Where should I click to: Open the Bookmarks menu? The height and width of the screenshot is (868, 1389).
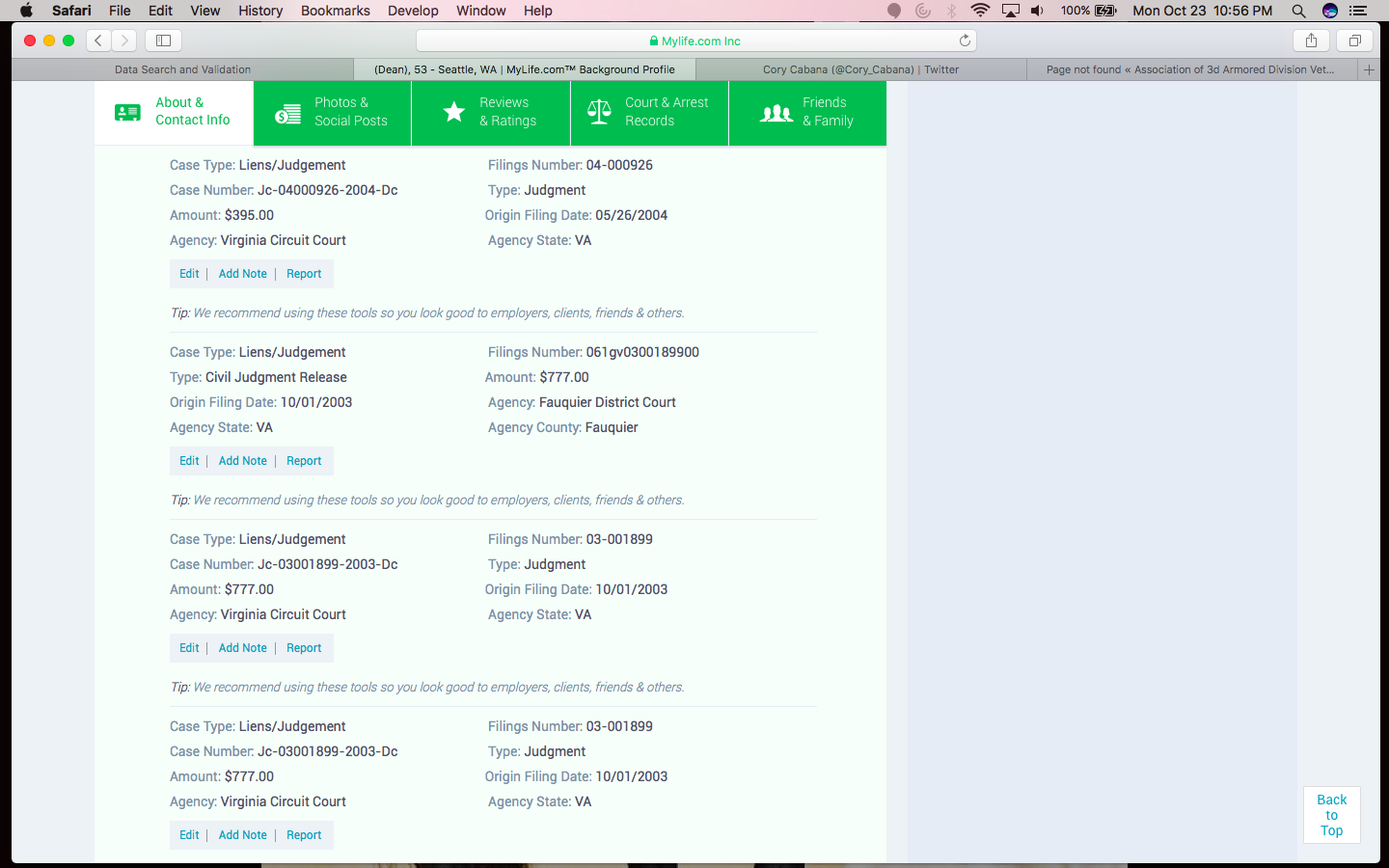(335, 11)
